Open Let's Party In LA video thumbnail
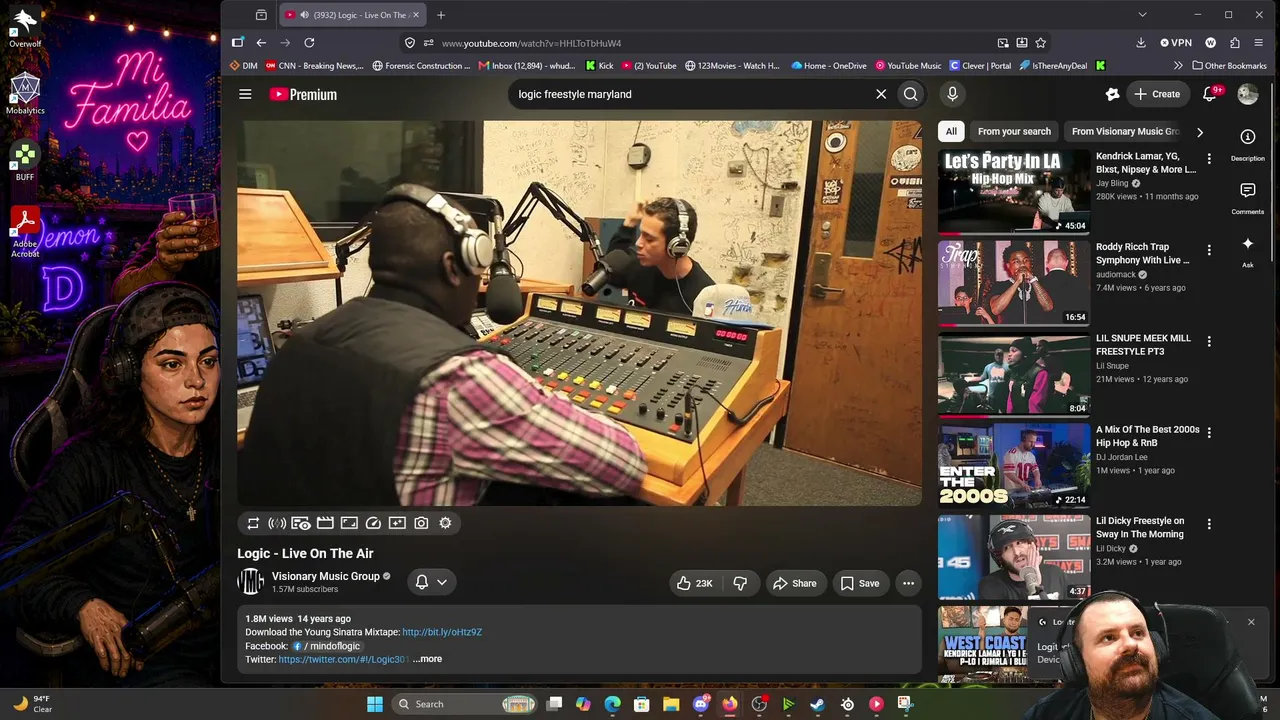This screenshot has width=1280, height=720. point(1014,191)
